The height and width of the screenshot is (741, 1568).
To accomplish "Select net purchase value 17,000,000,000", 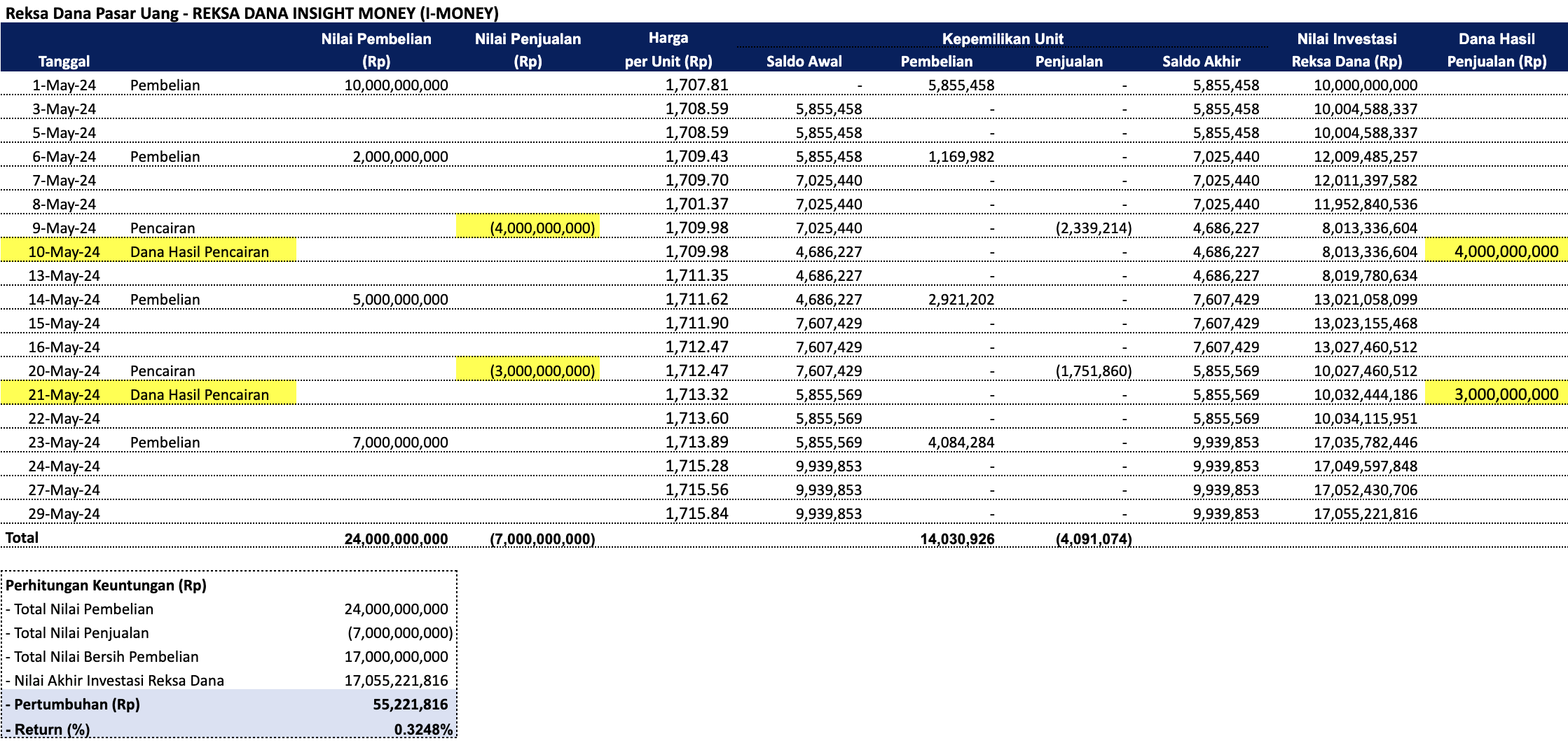I will [x=396, y=657].
